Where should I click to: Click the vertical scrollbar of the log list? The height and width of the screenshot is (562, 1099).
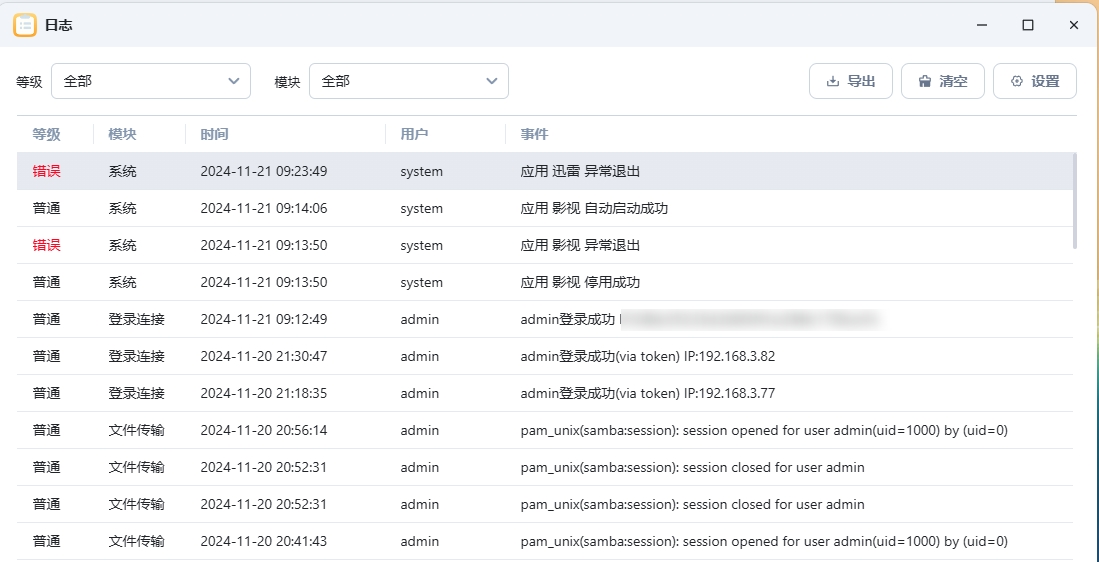(x=1075, y=200)
